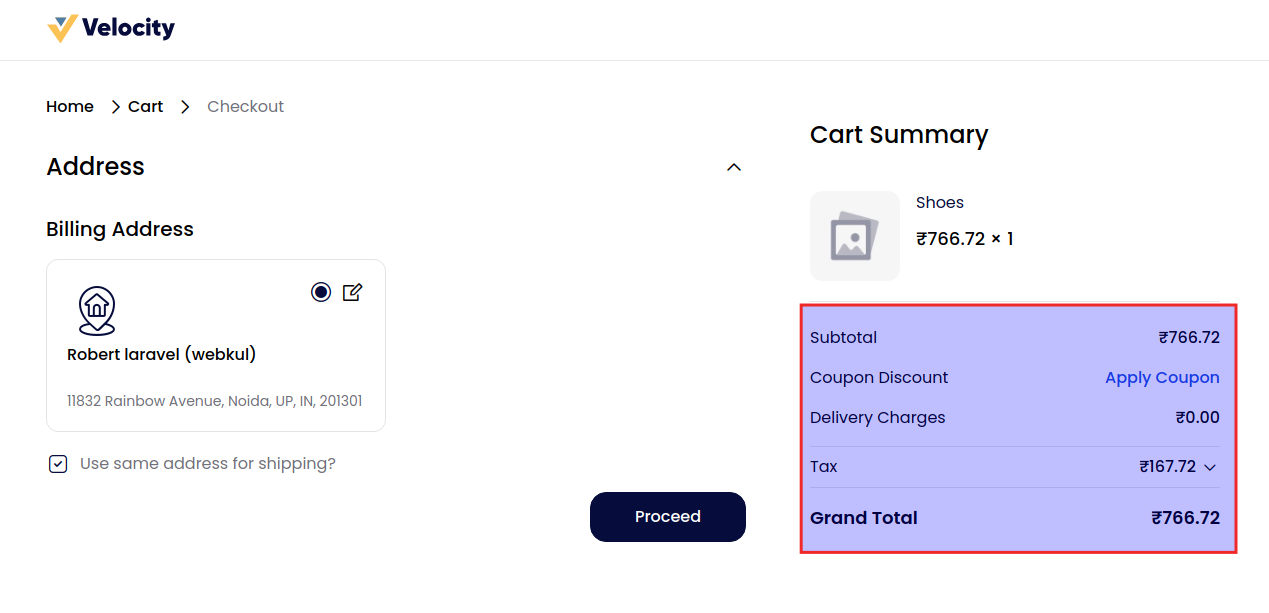
Task: Click the chevron between Cart and Checkout
Action: pos(185,107)
